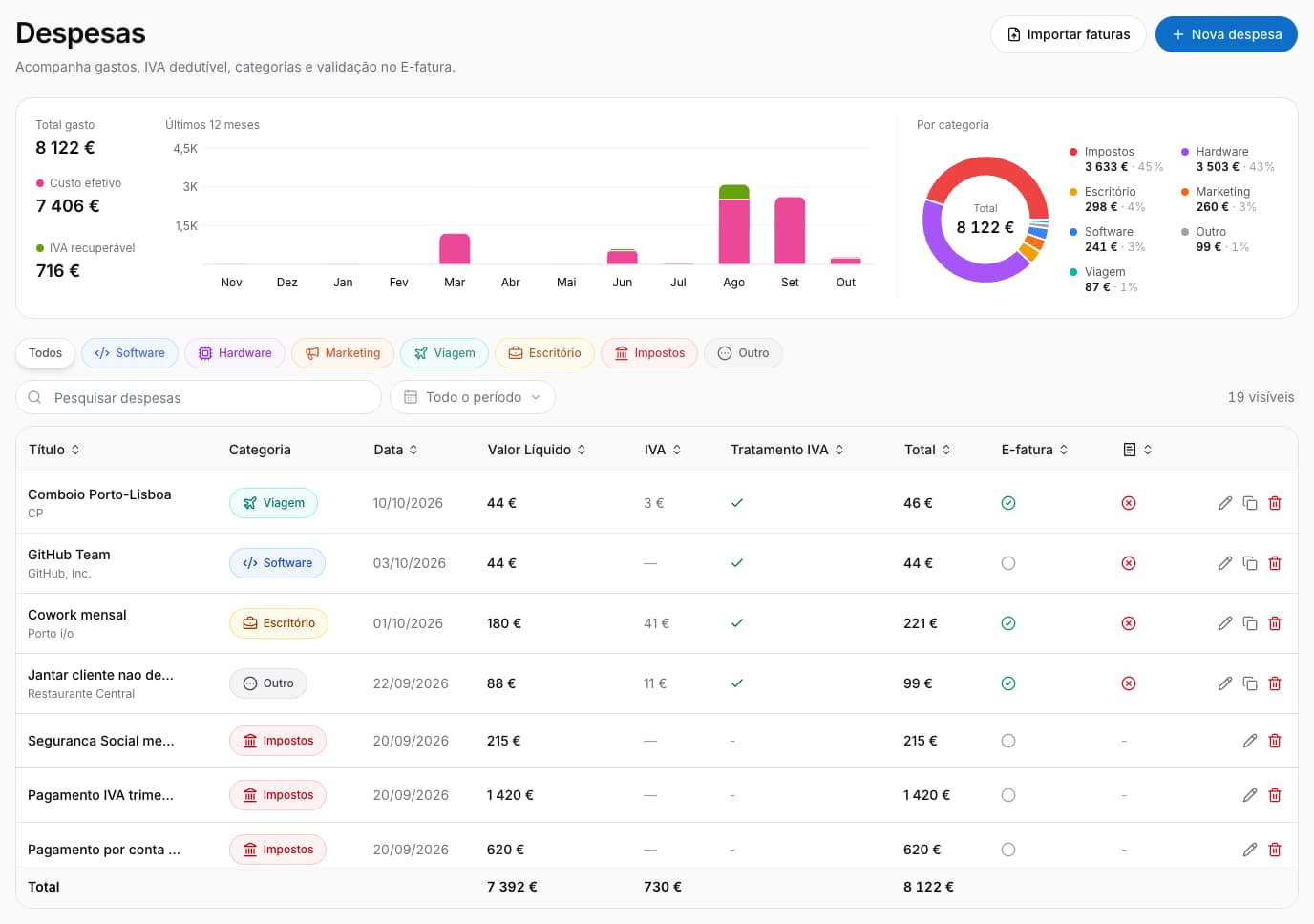Click red invoice-missing icon for Cowork mensal
The height and width of the screenshot is (924, 1314).
(x=1129, y=623)
